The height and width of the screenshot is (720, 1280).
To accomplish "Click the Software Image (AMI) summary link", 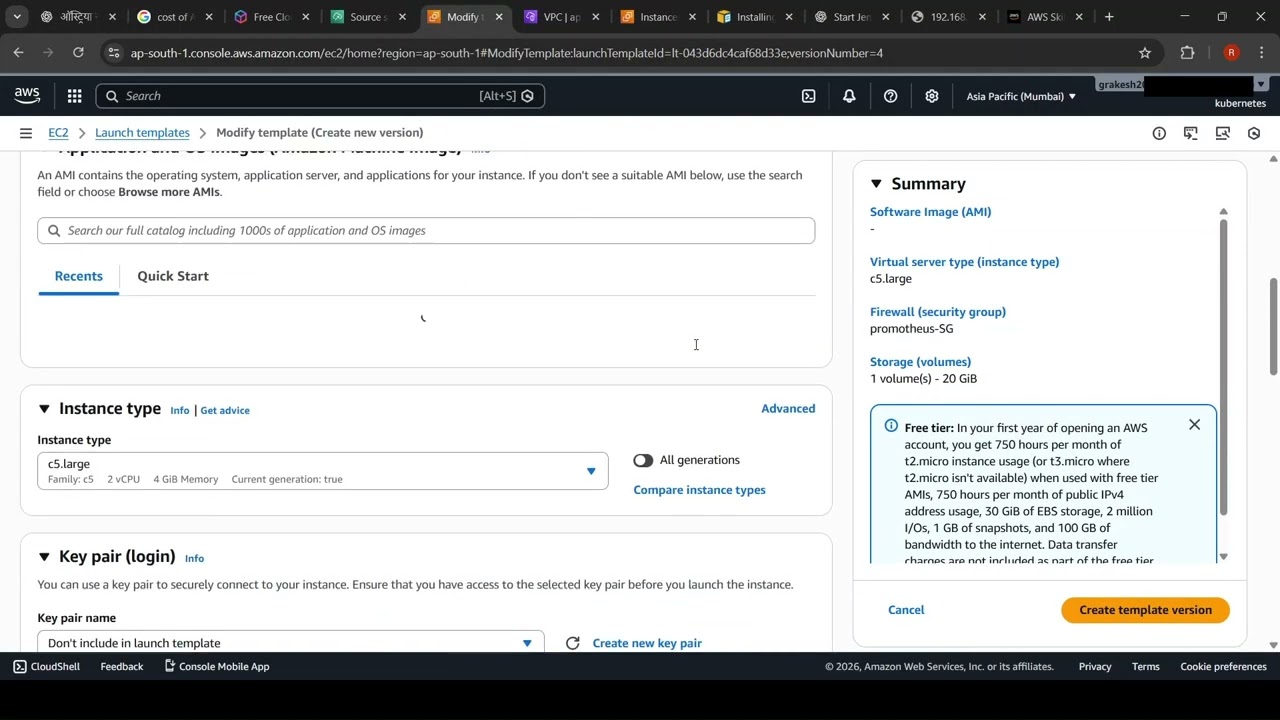I will click(930, 212).
